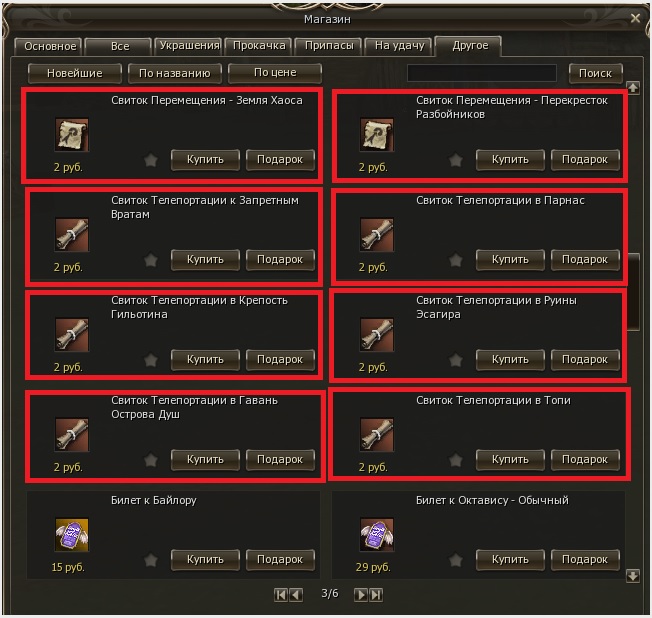The height and width of the screenshot is (618, 652).
Task: Favorite the Земля Хаоса scroll with star
Action: coord(151,160)
